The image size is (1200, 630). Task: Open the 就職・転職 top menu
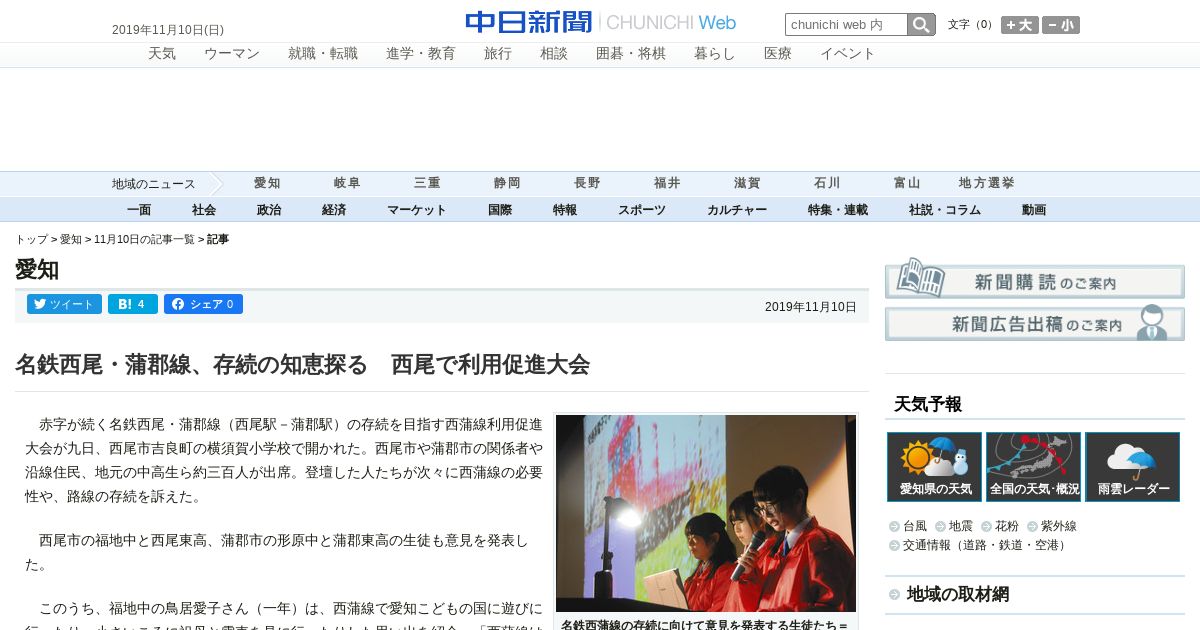[x=323, y=54]
